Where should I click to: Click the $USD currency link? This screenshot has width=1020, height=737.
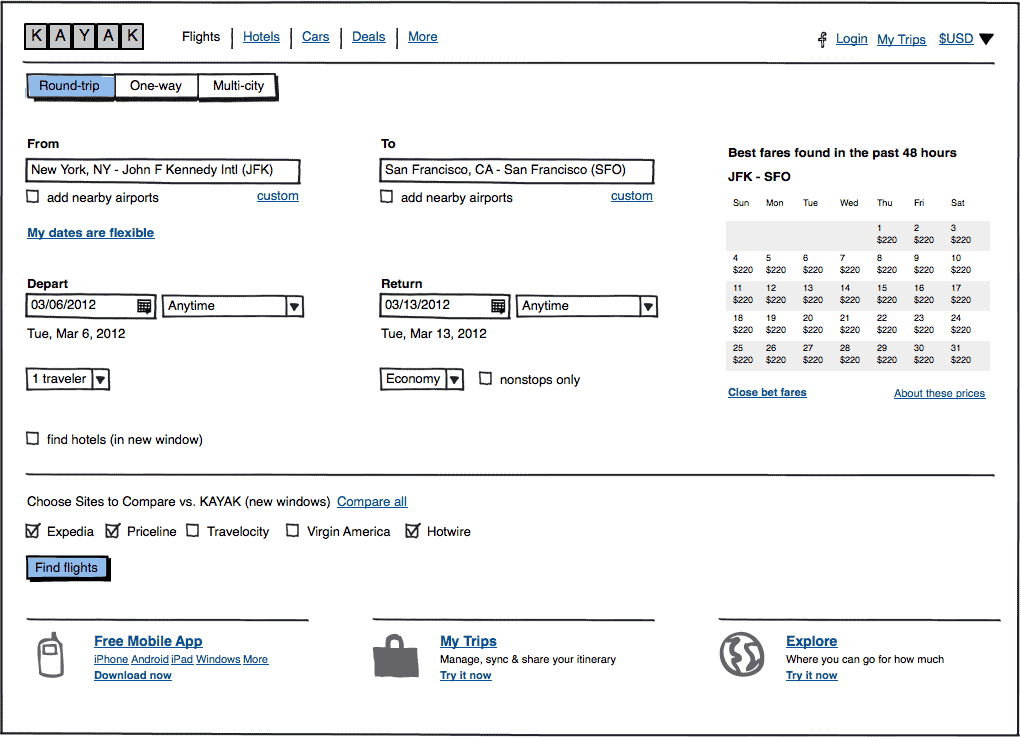click(956, 39)
